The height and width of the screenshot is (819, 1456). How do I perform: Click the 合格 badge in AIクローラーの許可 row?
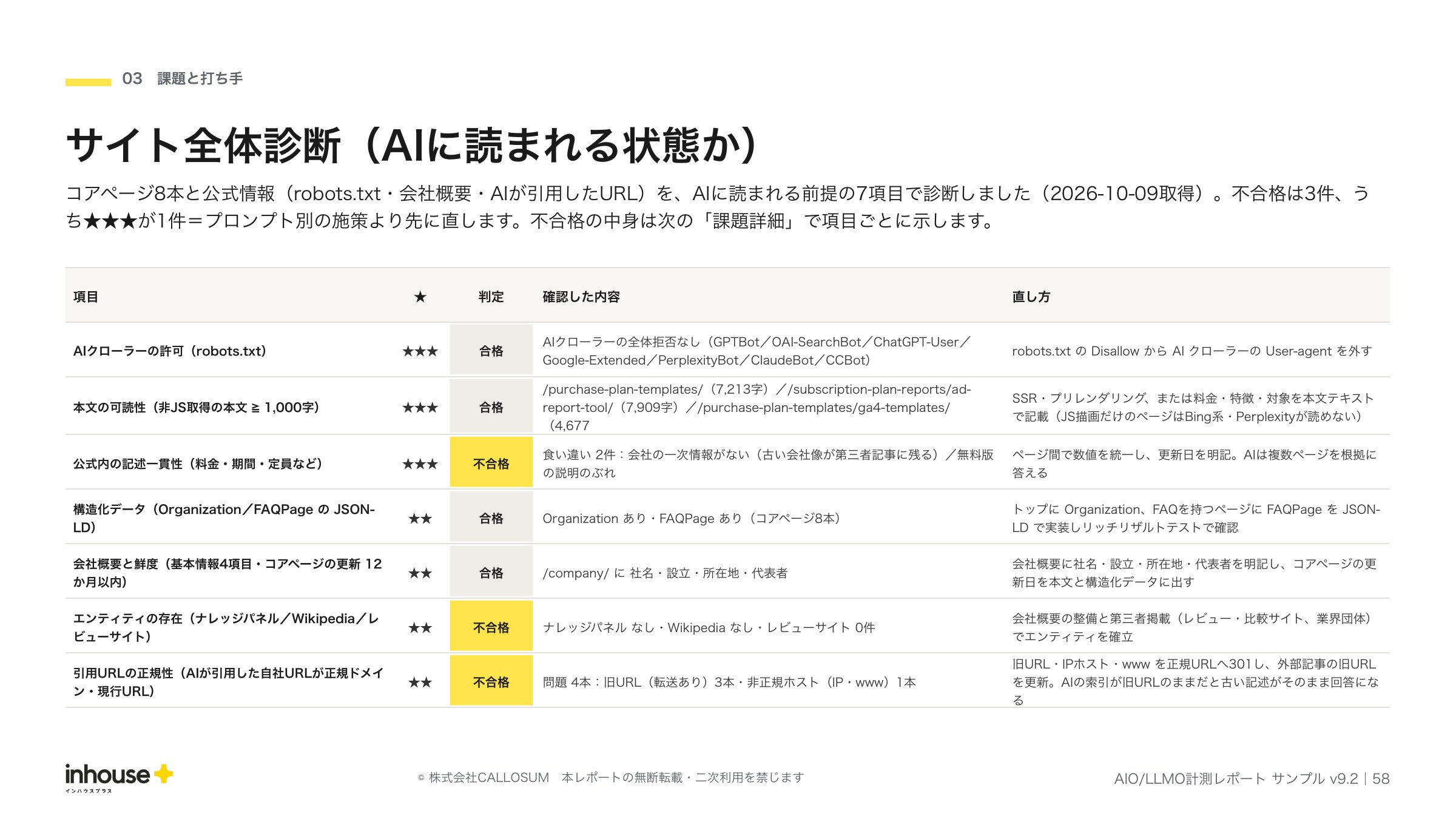pos(491,351)
